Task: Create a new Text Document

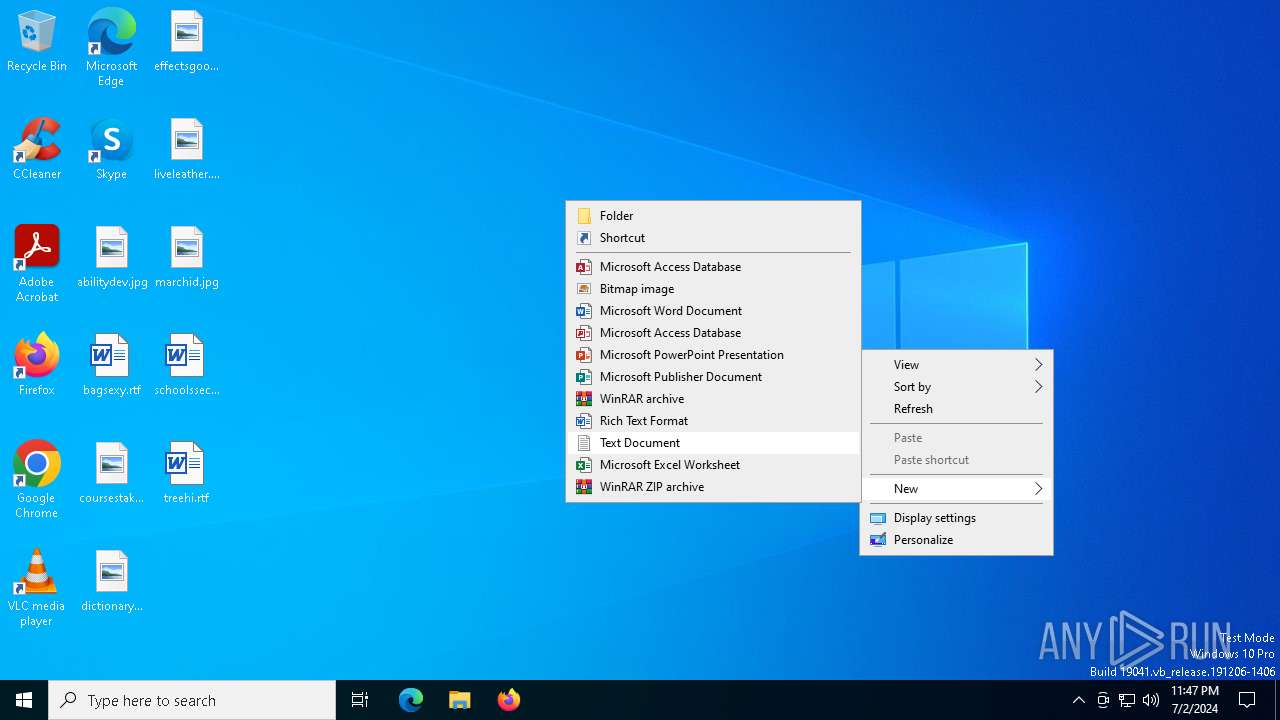Action: pos(713,443)
